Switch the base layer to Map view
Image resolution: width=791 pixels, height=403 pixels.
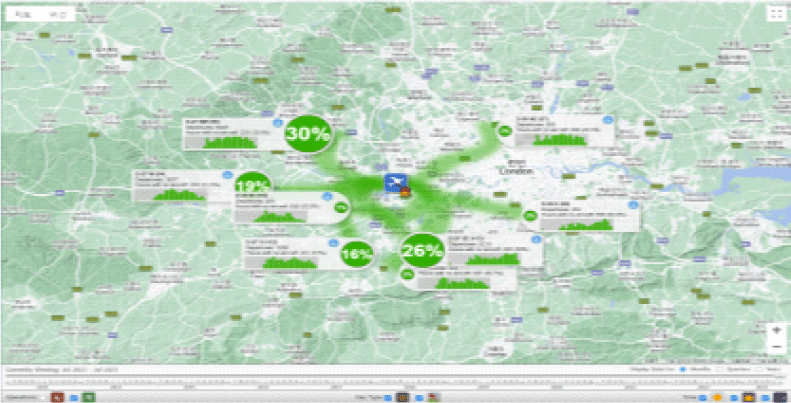[x=23, y=15]
